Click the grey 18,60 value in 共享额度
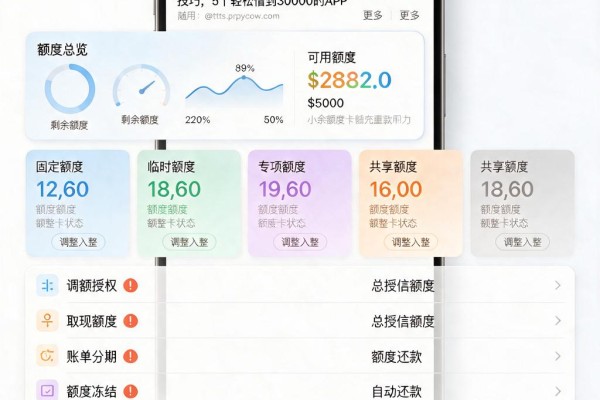600x400 pixels. tap(507, 189)
